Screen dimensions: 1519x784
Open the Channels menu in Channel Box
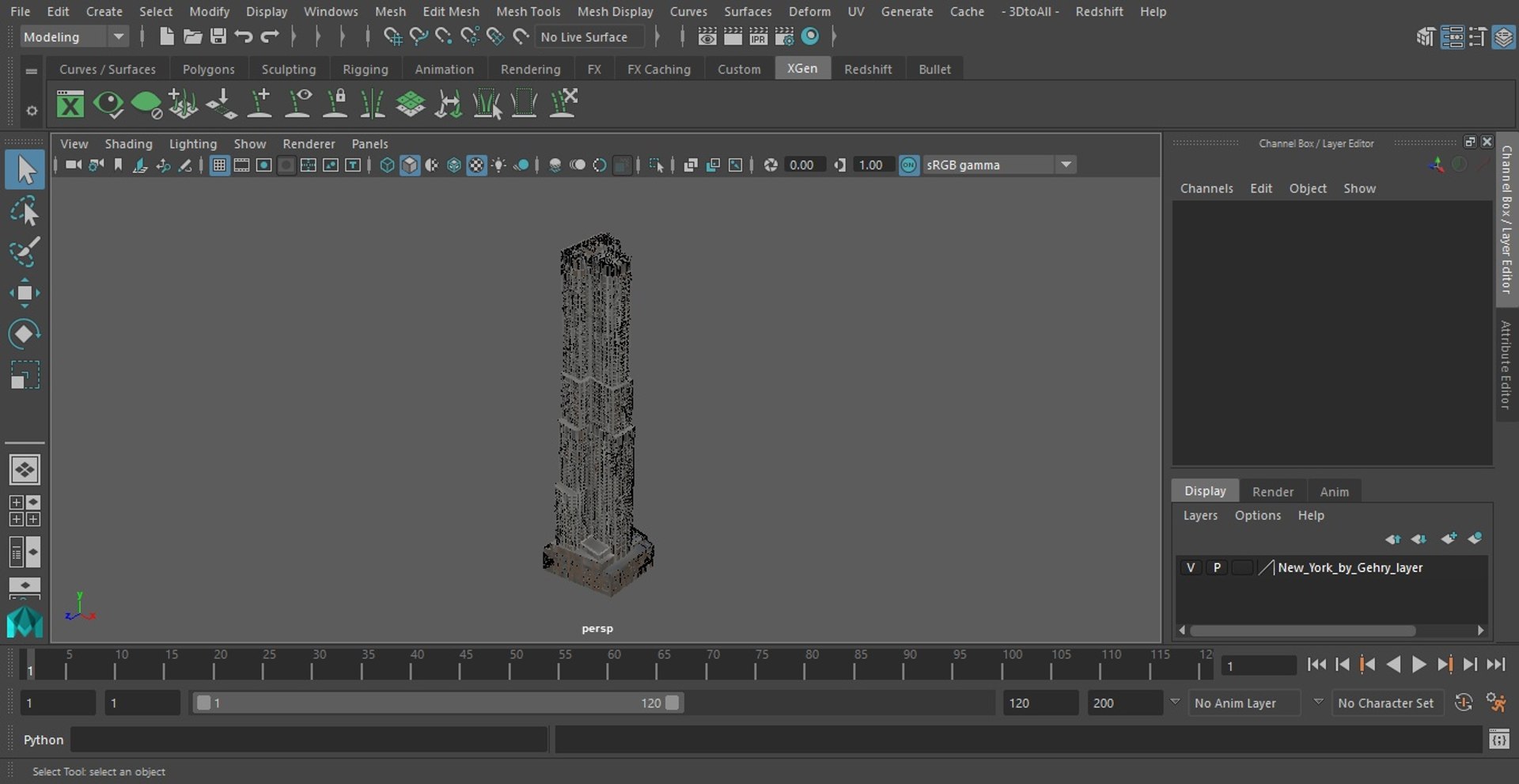point(1206,188)
